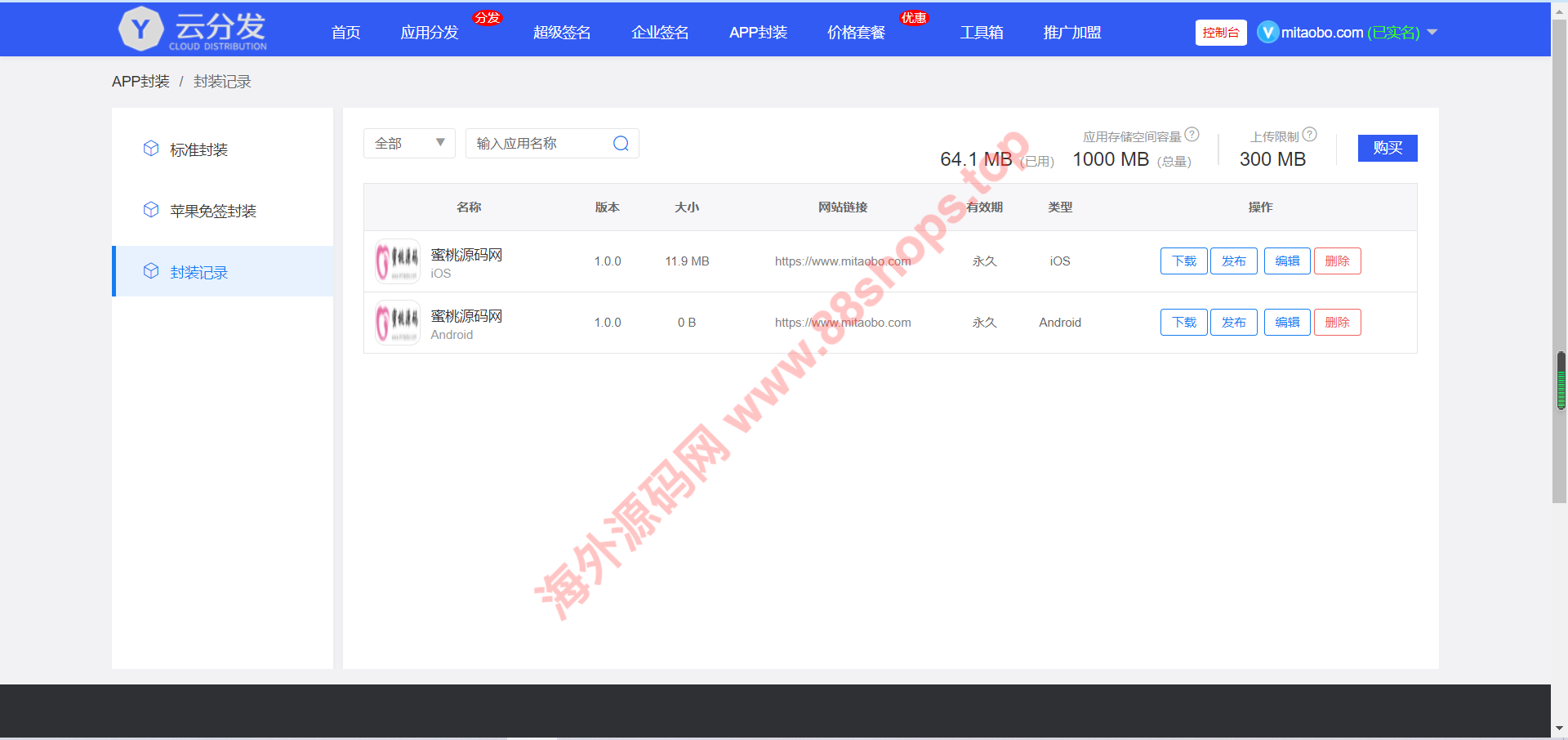The width and height of the screenshot is (1568, 740).
Task: Go to 超级签名 nav tab
Action: (x=562, y=33)
